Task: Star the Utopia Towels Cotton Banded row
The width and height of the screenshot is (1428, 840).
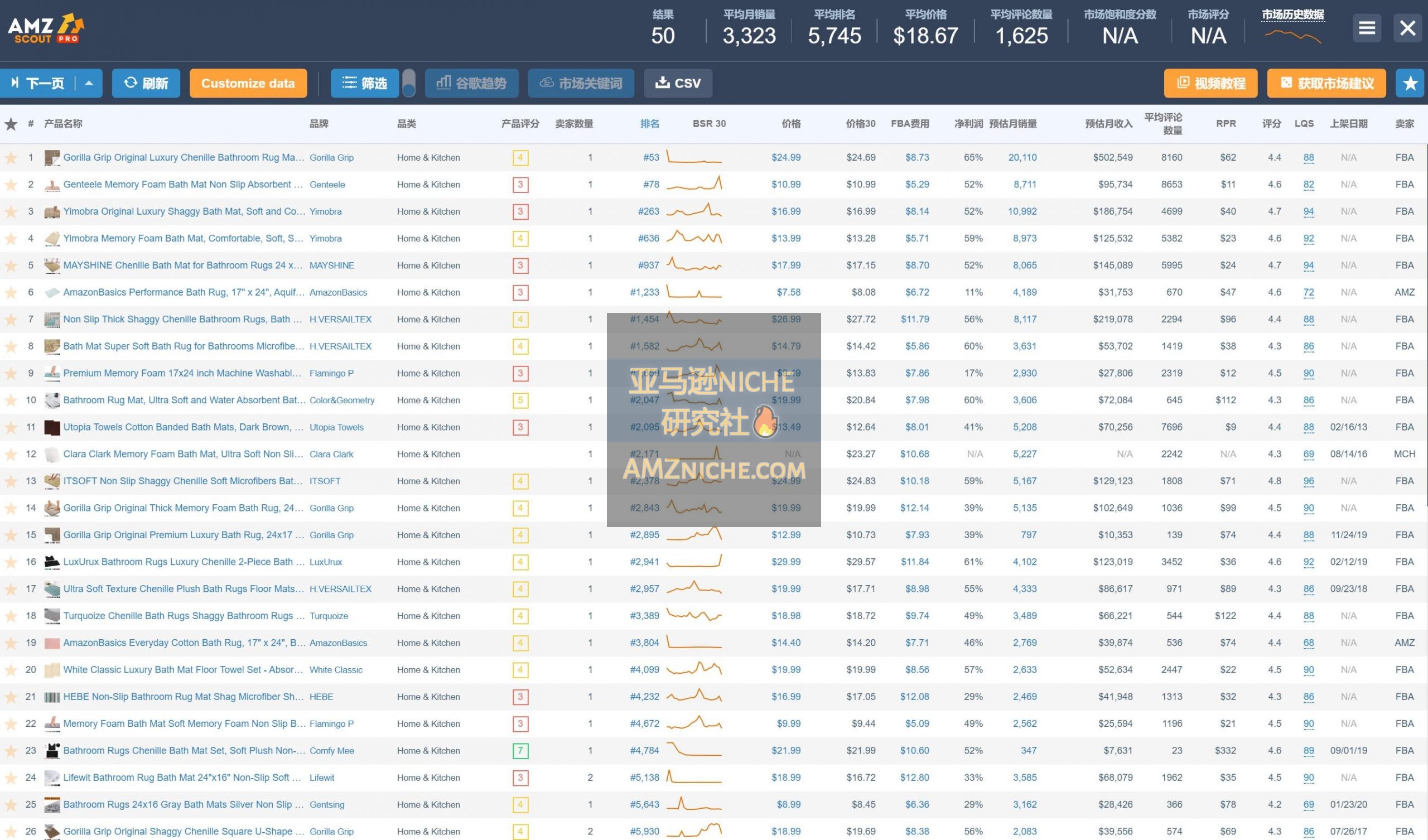Action: (x=11, y=427)
